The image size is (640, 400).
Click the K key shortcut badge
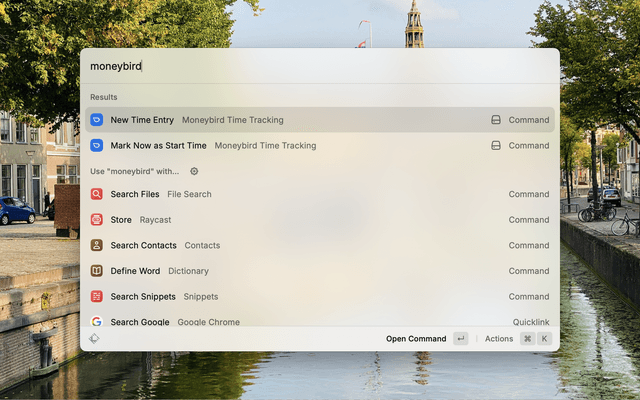(545, 339)
